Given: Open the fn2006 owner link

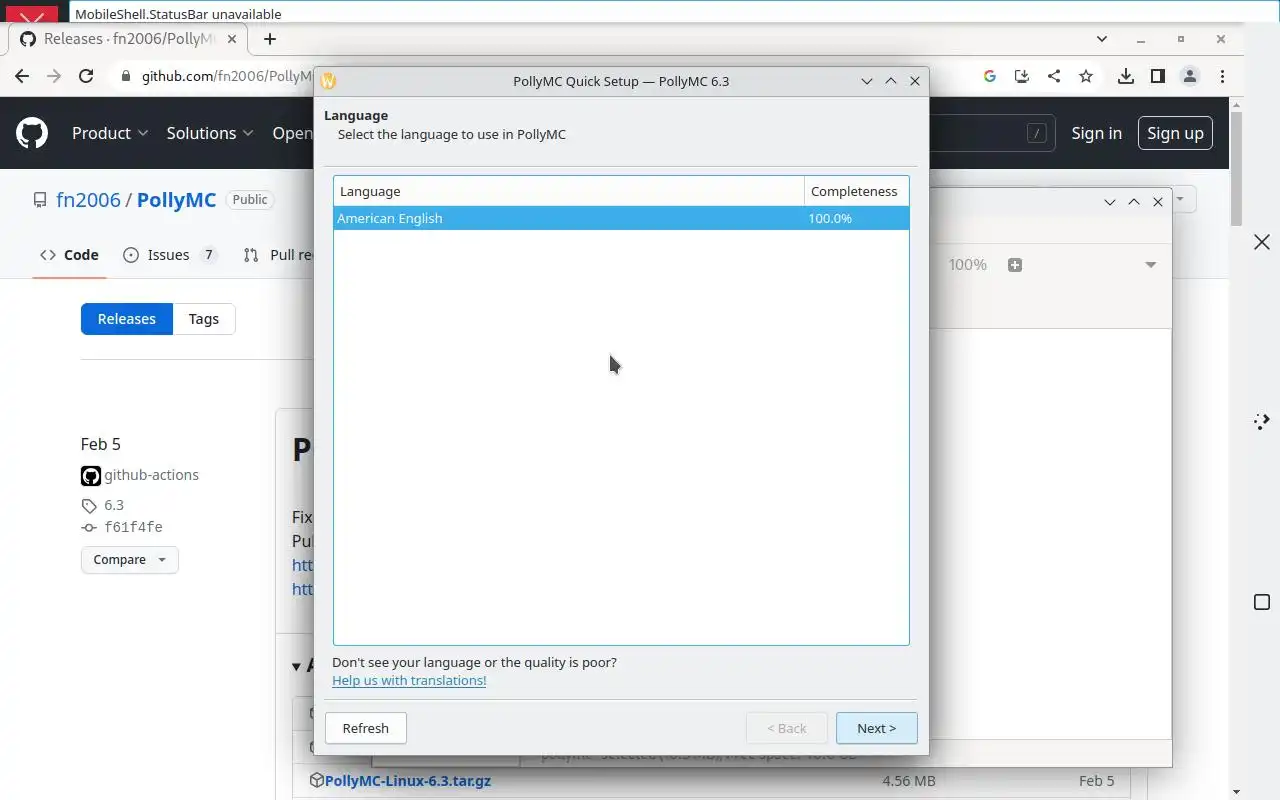Looking at the screenshot, I should (x=88, y=200).
